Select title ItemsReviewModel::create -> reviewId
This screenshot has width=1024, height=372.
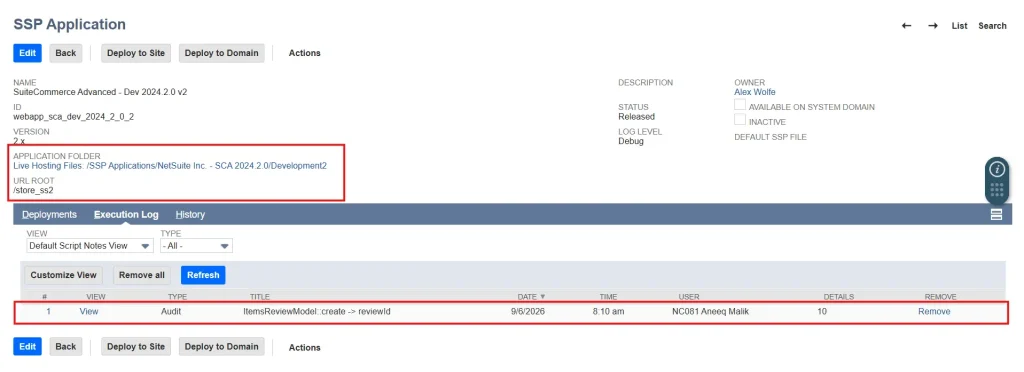[x=316, y=311]
